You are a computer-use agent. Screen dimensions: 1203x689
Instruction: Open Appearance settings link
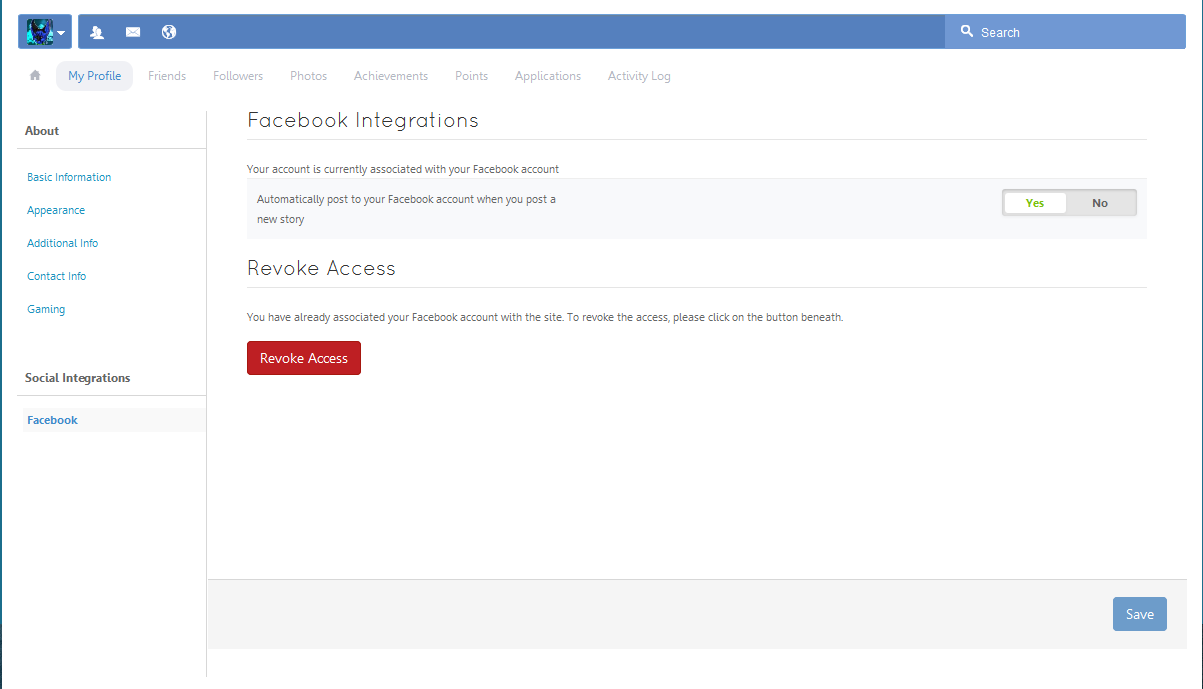point(56,210)
